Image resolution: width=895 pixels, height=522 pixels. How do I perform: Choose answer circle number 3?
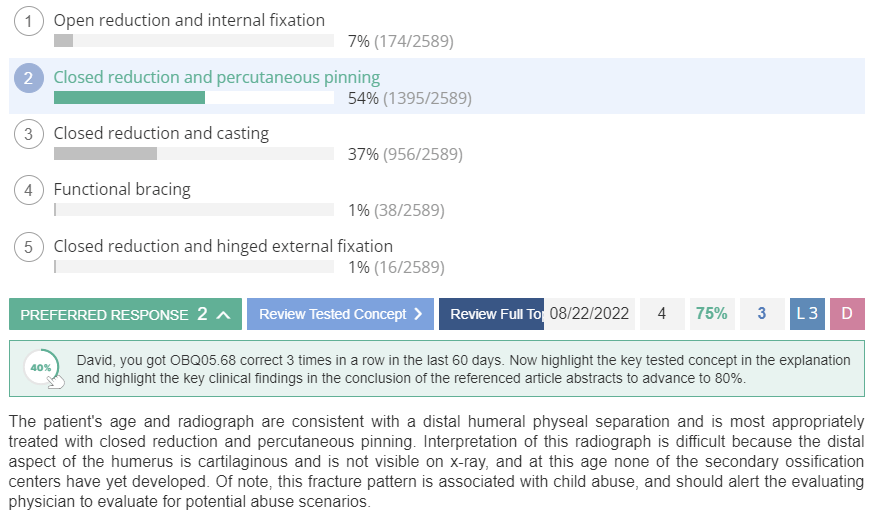pos(29,134)
